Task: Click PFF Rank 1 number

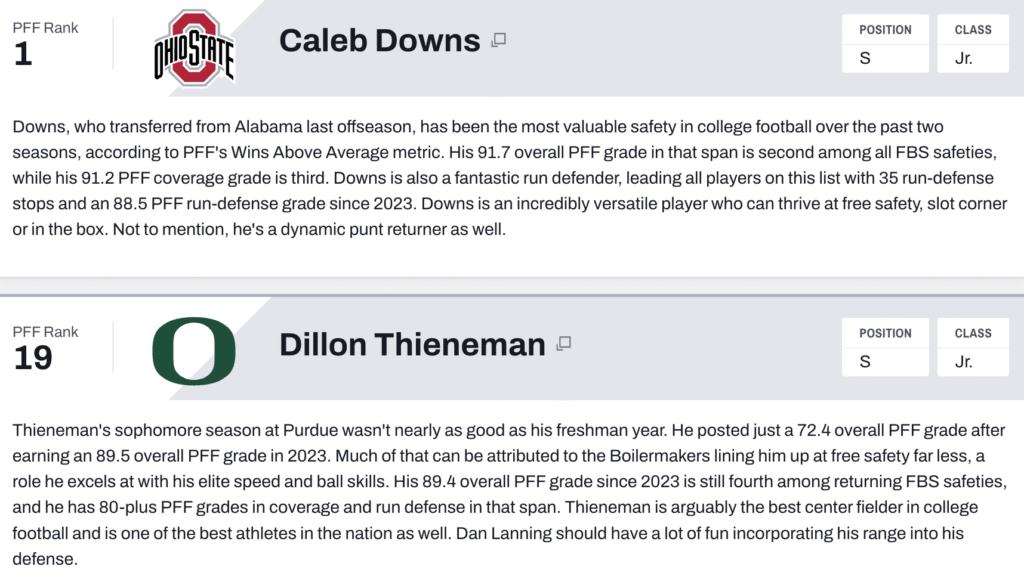Action: [x=23, y=54]
